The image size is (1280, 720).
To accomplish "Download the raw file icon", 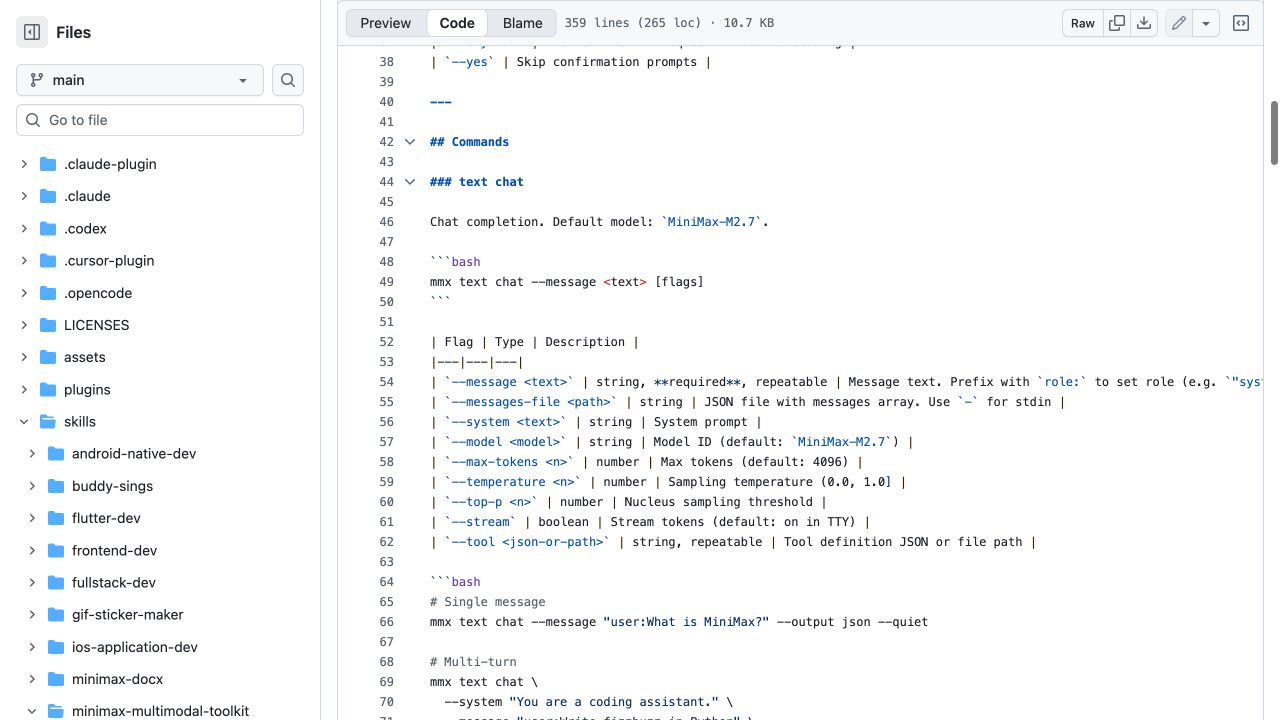I will click(x=1144, y=23).
